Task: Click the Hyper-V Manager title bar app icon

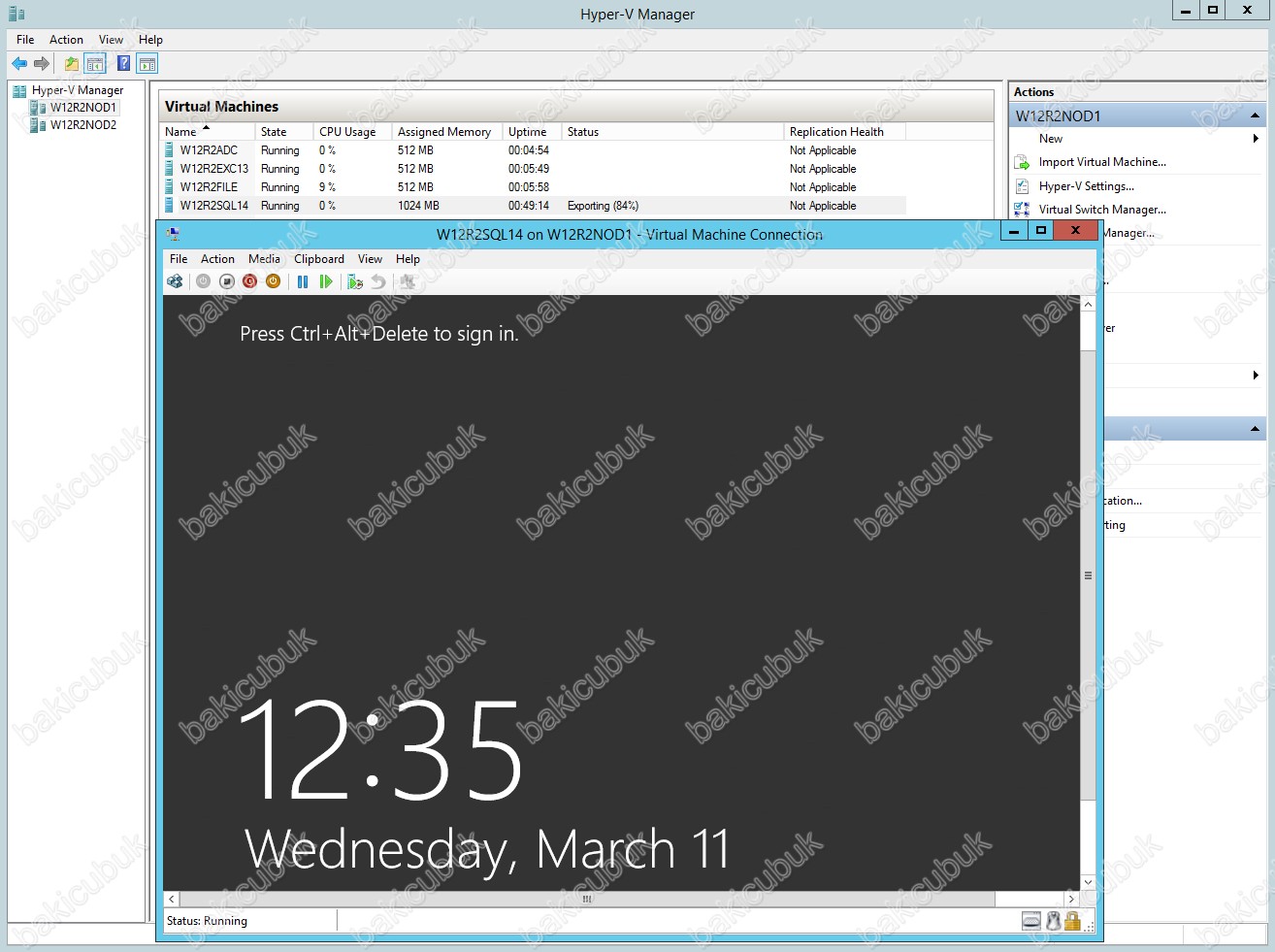Action: (16, 14)
